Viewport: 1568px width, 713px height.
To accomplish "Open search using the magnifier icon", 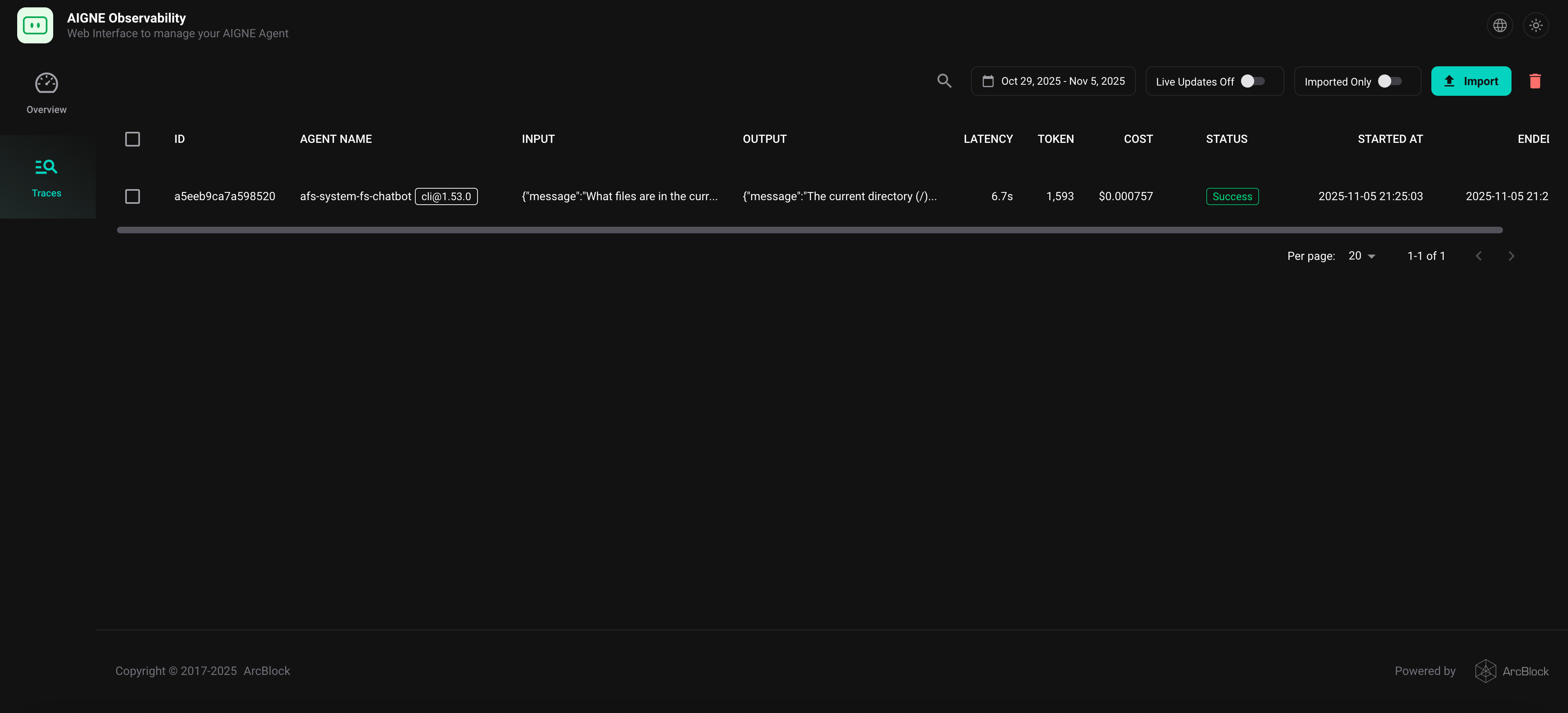I will 944,80.
